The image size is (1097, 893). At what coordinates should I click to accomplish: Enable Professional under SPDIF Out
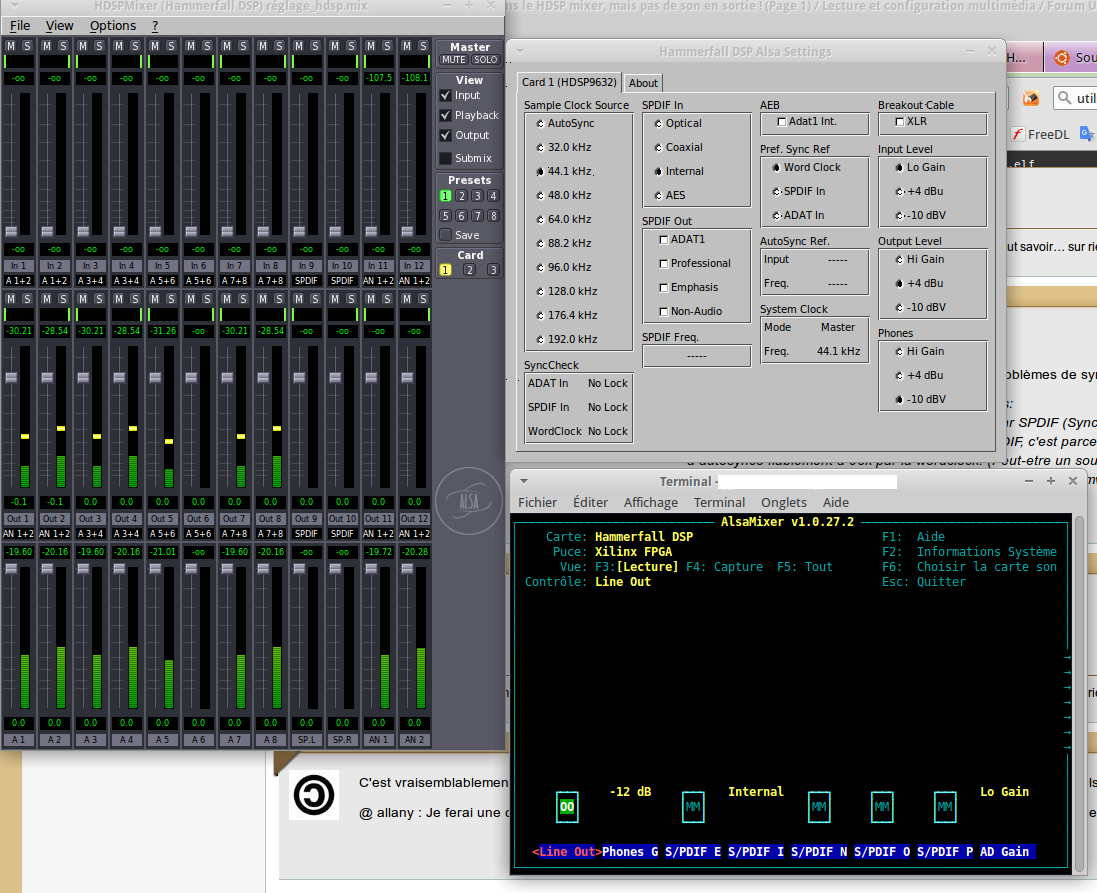664,264
